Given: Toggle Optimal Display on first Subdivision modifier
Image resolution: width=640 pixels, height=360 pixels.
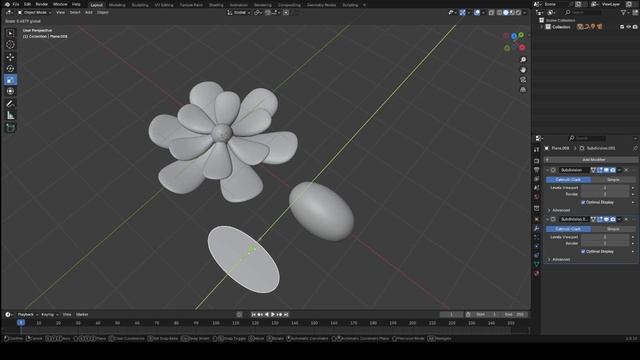Looking at the screenshot, I should pos(583,202).
